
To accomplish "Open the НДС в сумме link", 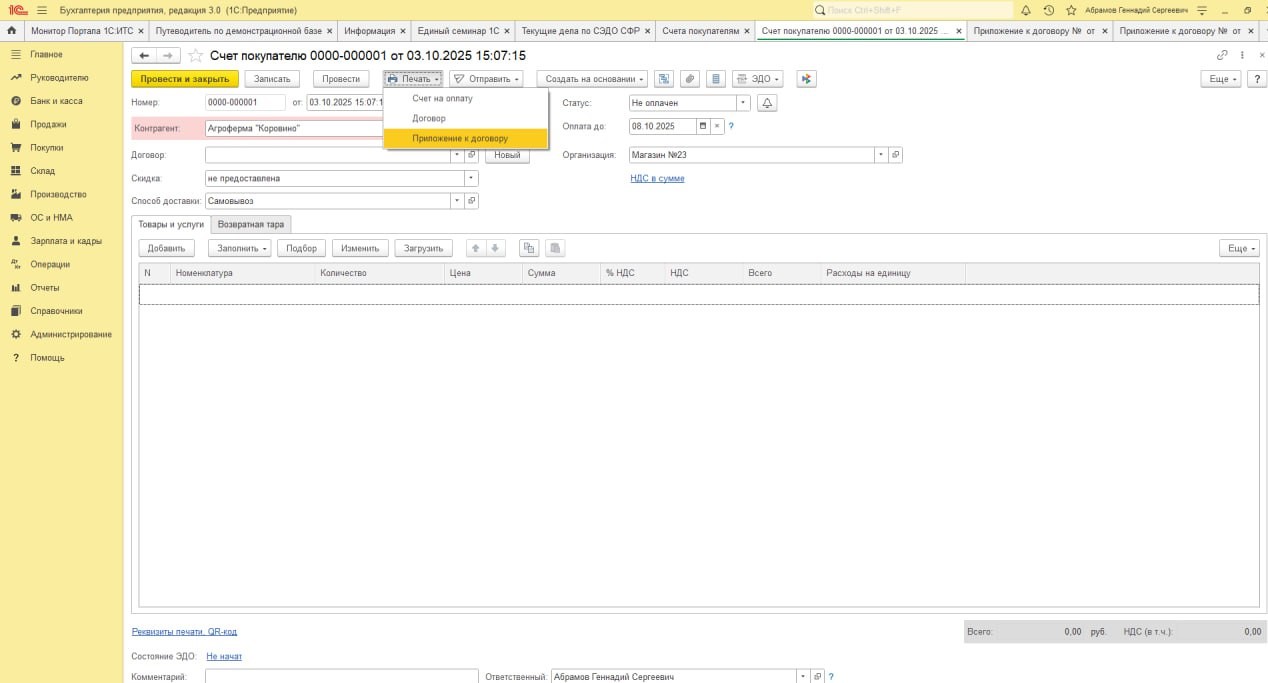I will tap(657, 178).
